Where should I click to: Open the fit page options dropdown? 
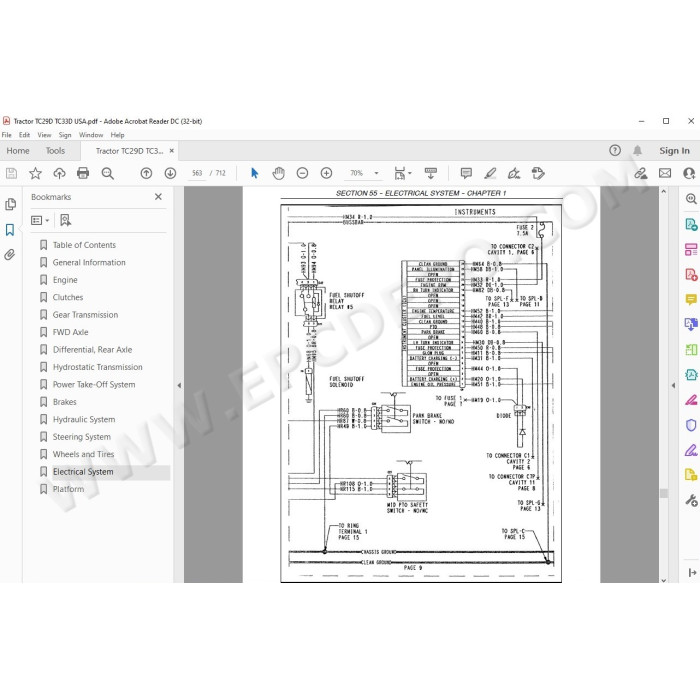[403, 173]
